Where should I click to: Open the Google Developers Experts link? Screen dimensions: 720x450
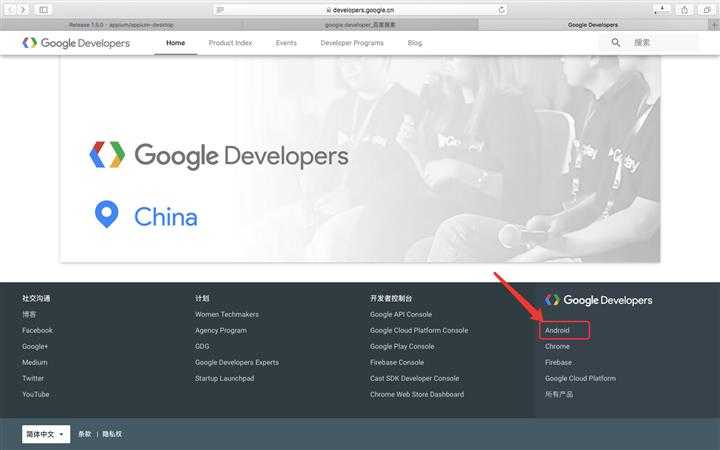237,363
